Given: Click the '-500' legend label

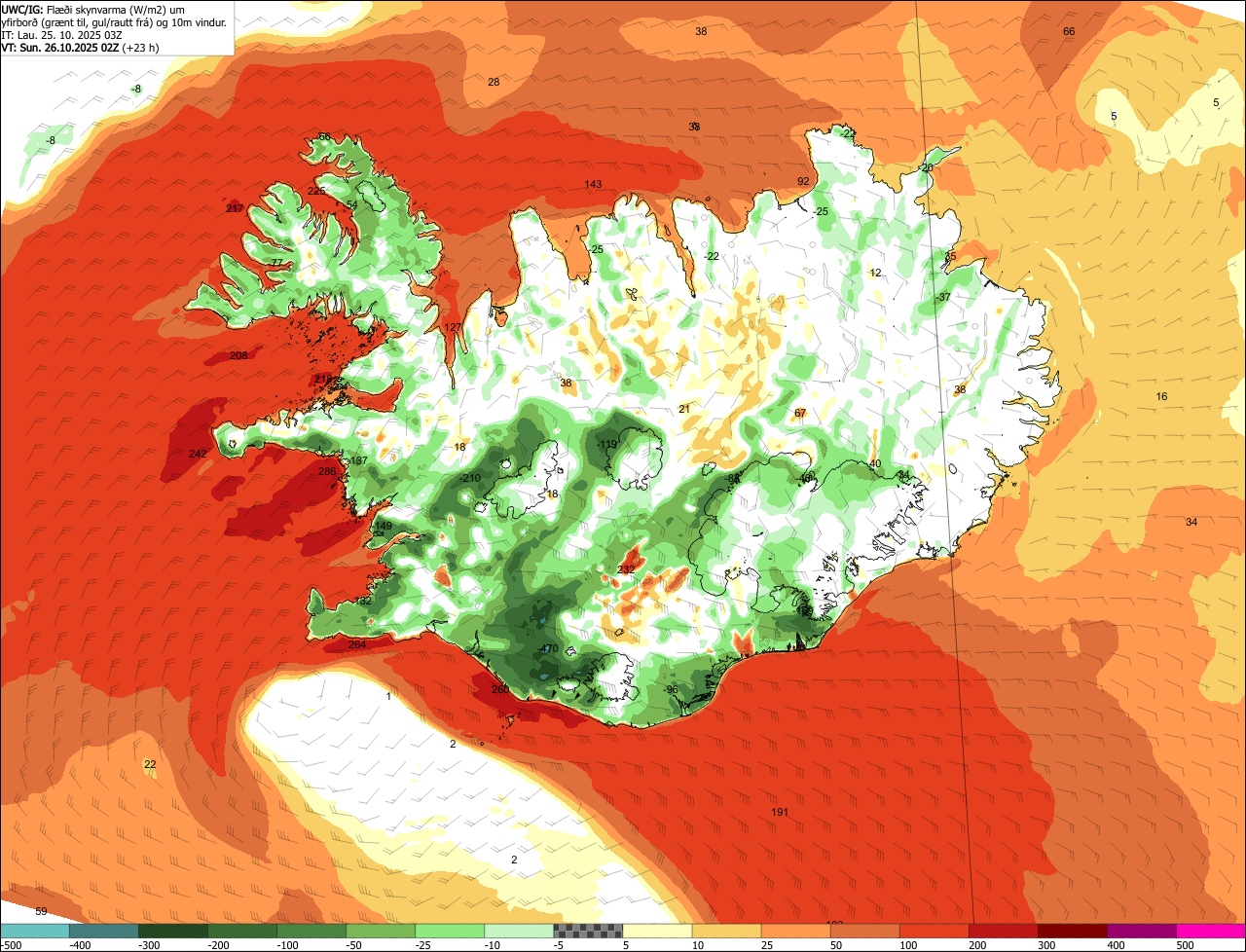Looking at the screenshot, I should coord(12,945).
